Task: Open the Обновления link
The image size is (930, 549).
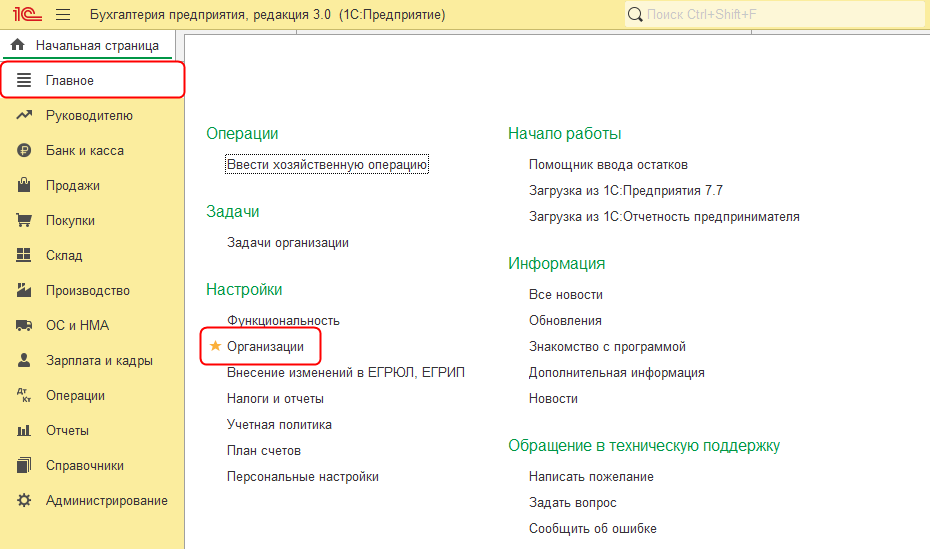Action: [x=565, y=320]
